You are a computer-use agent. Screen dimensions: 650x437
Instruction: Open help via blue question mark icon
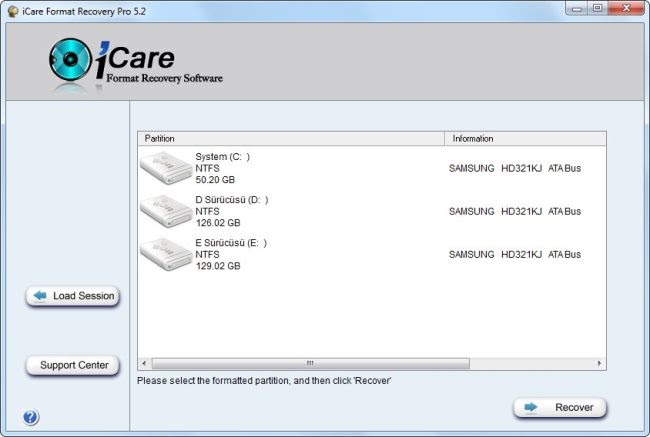31,417
